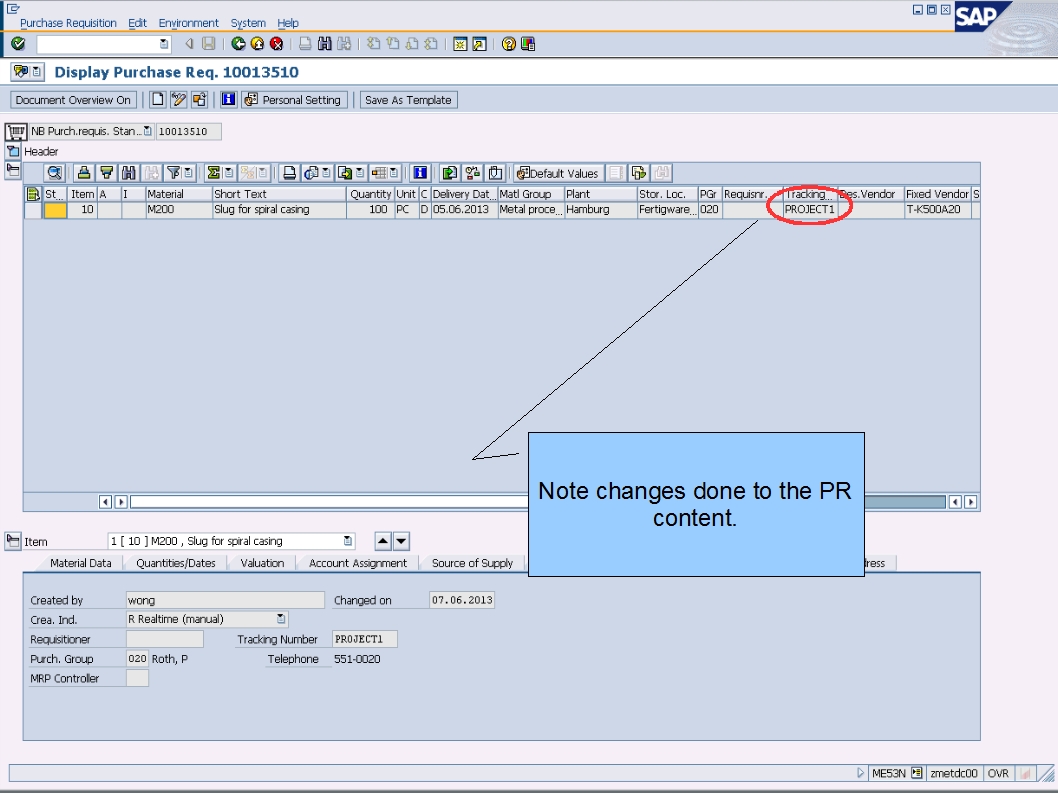Click the Total sigma icon
The height and width of the screenshot is (794, 1058).
pyautogui.click(x=213, y=173)
